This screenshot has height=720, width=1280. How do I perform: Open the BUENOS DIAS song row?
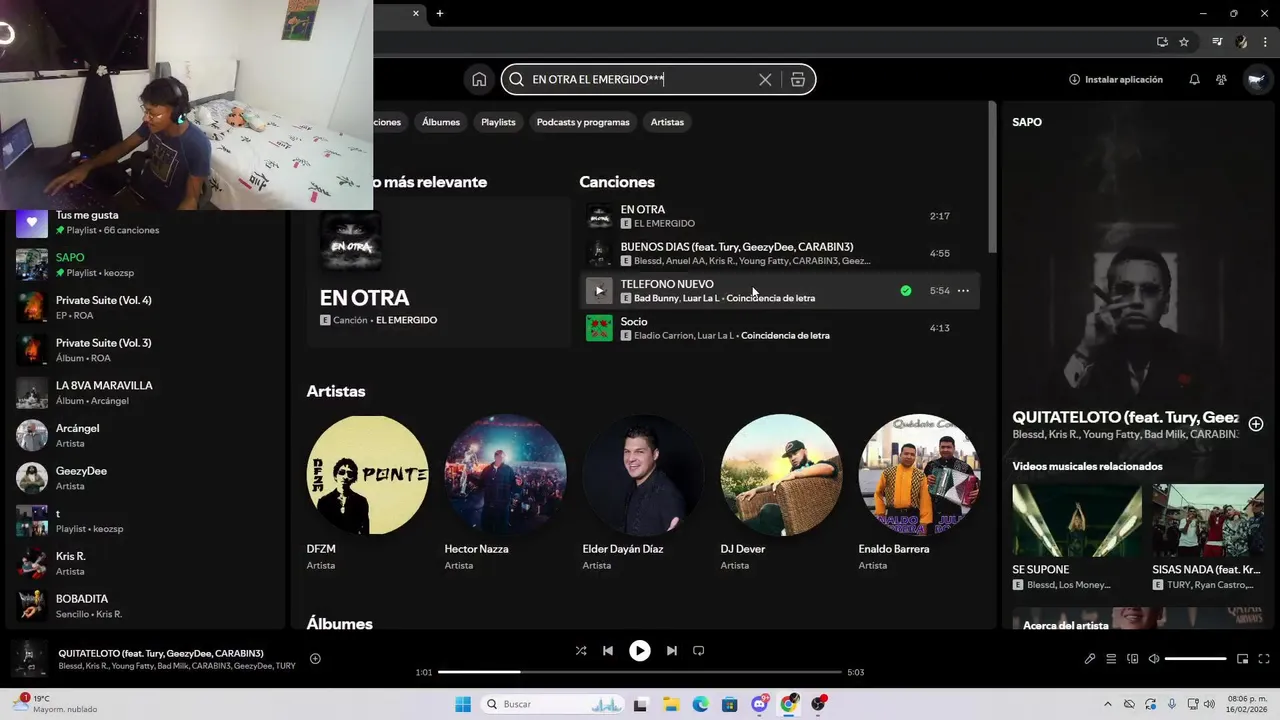point(780,254)
